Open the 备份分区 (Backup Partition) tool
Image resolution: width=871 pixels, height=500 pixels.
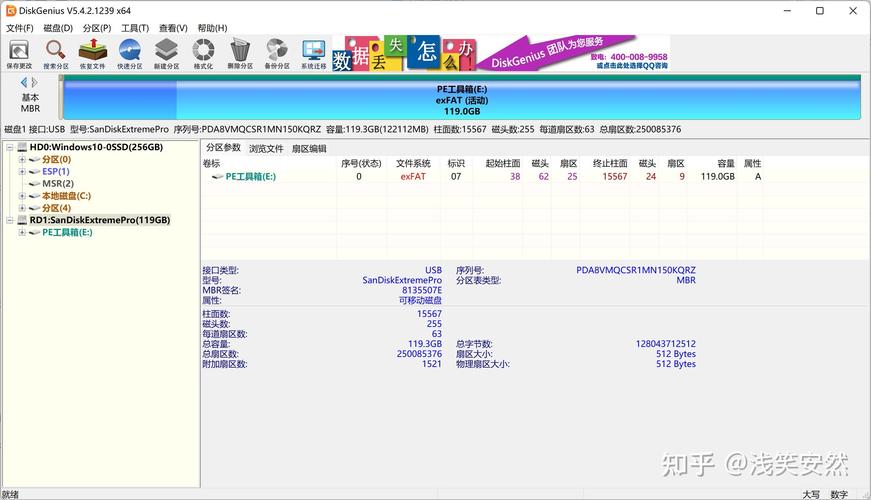[x=277, y=54]
